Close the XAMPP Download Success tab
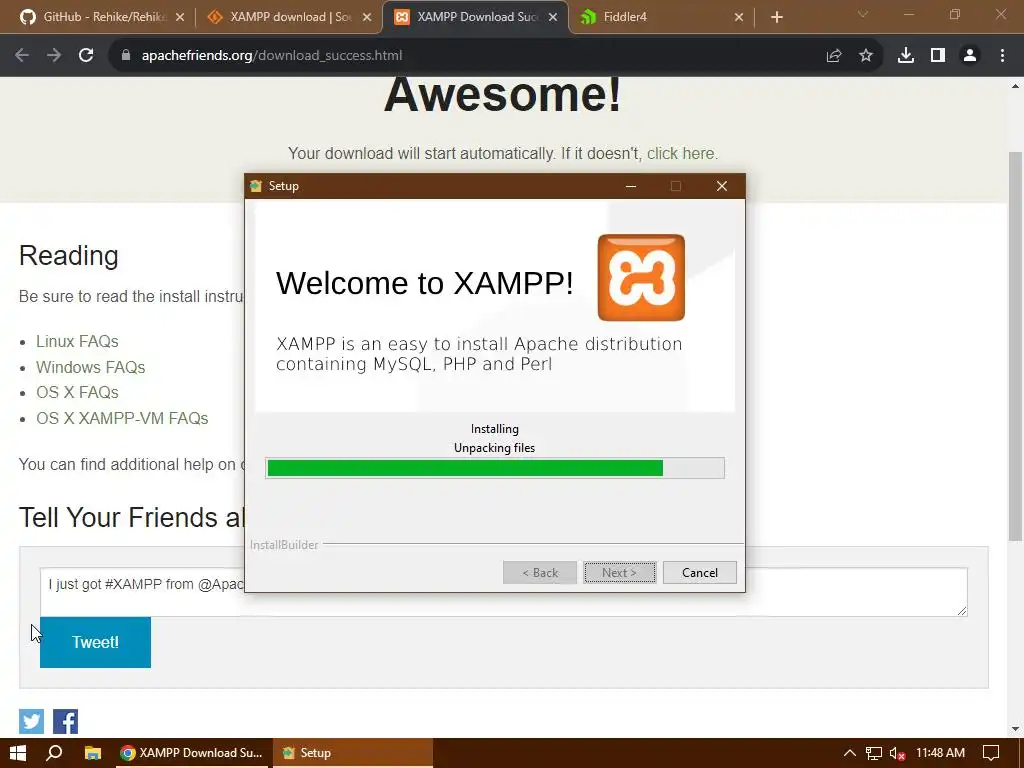This screenshot has height=768, width=1024. [553, 17]
